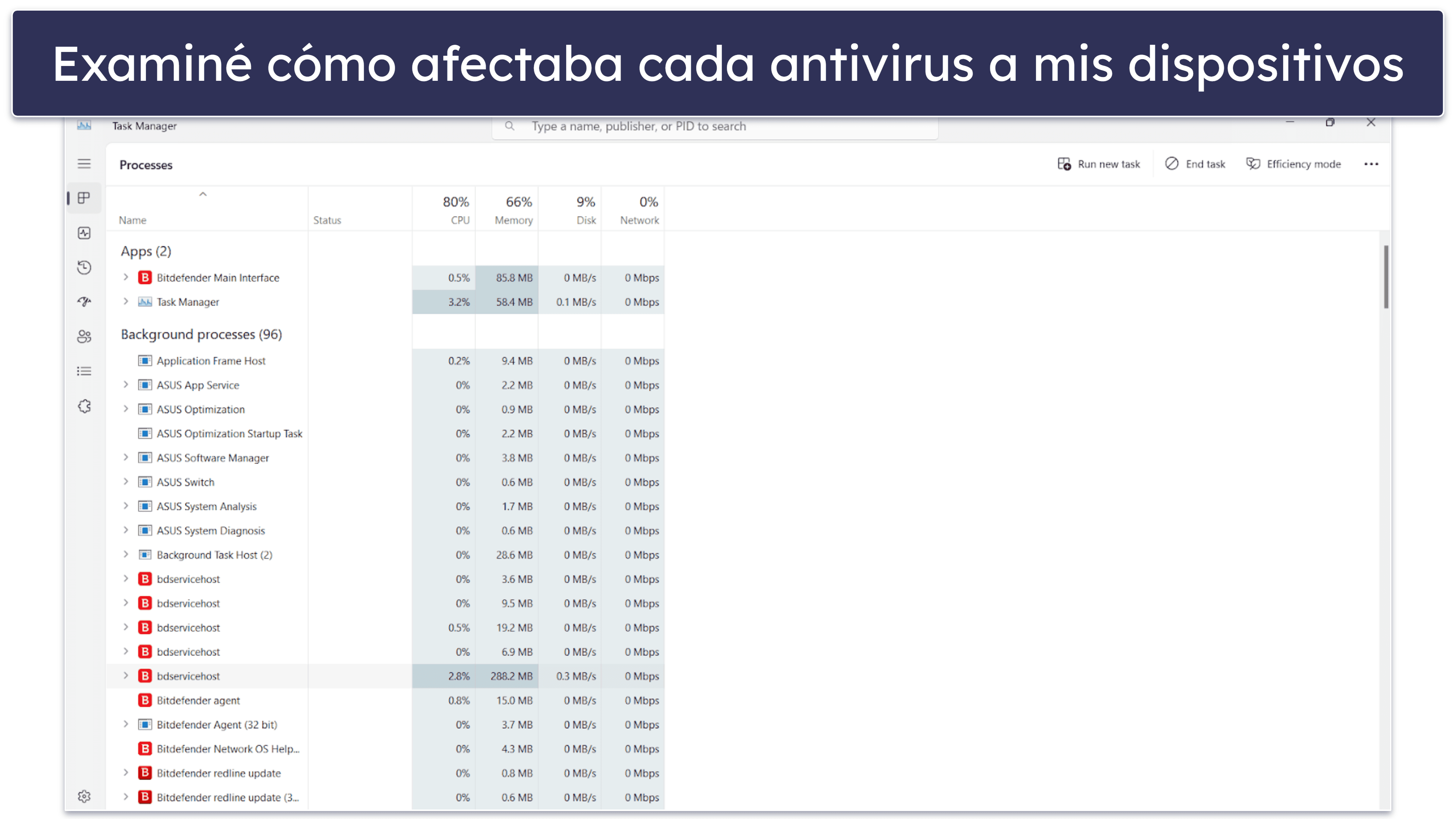This screenshot has width=1456, height=819.
Task: Click Efficiency mode
Action: (1293, 164)
